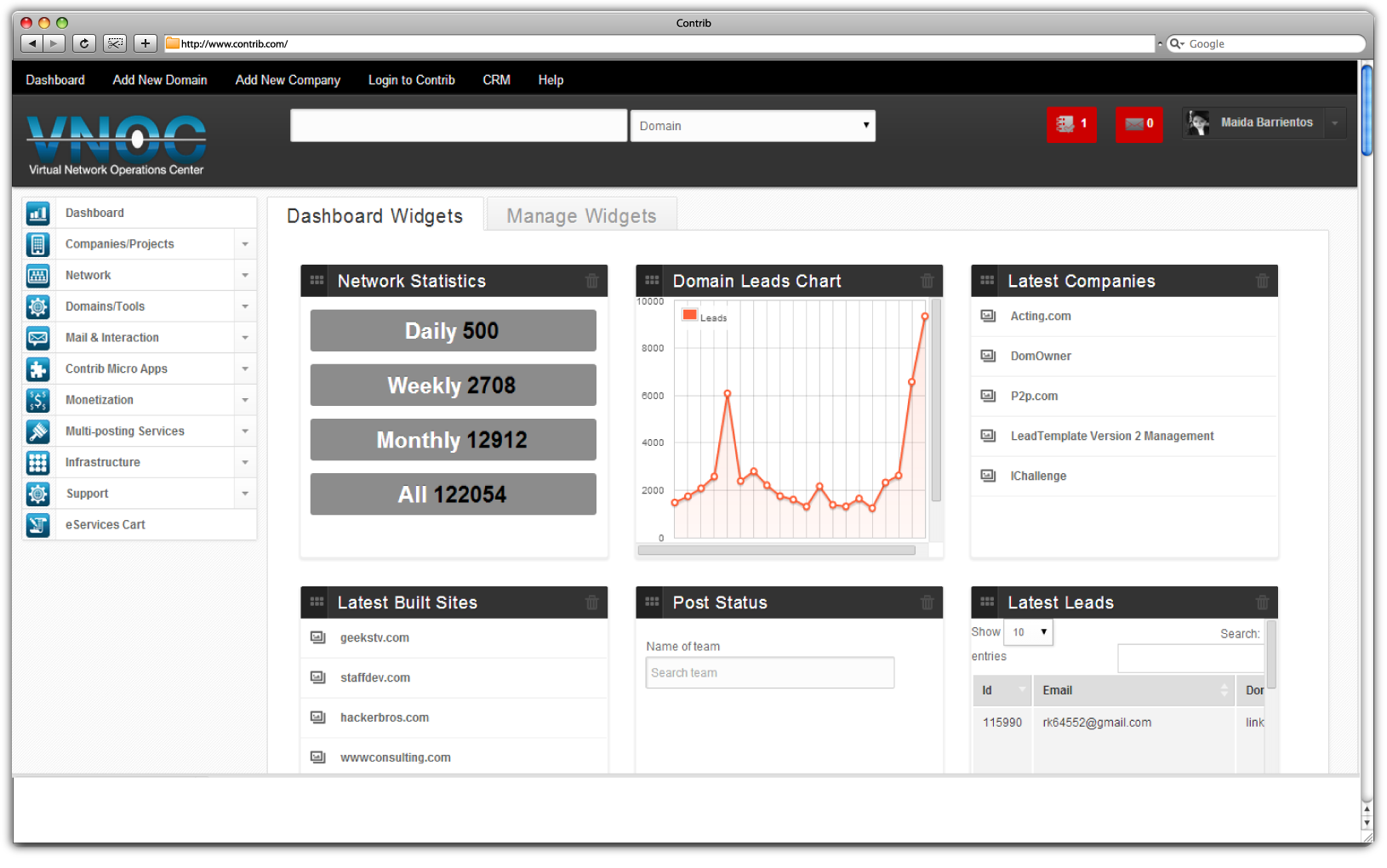Delete the Latest Companies widget via trash icon
The width and height of the screenshot is (1387, 868).
(1263, 281)
